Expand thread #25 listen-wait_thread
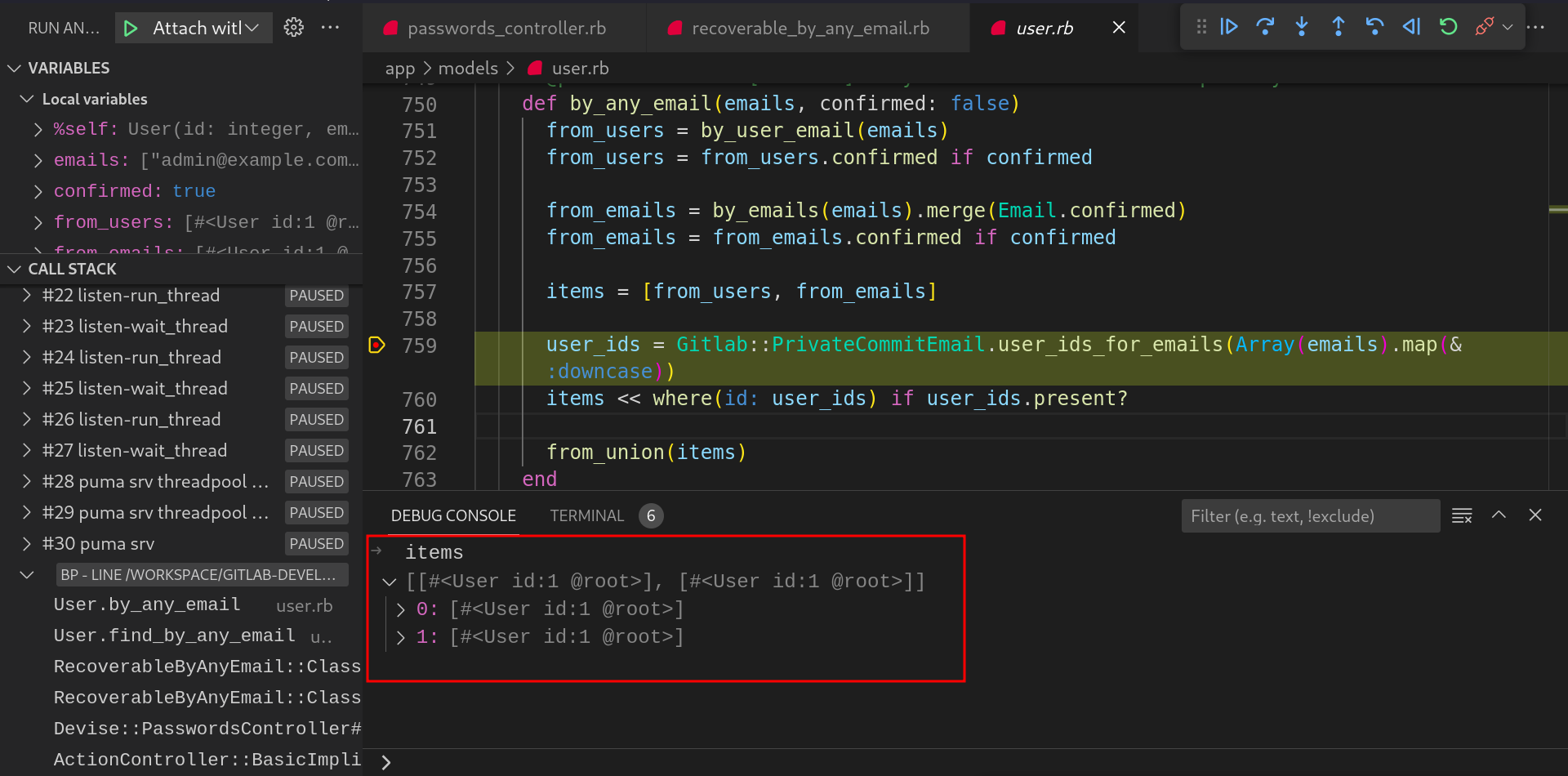Image resolution: width=1568 pixels, height=776 pixels. pyautogui.click(x=27, y=388)
